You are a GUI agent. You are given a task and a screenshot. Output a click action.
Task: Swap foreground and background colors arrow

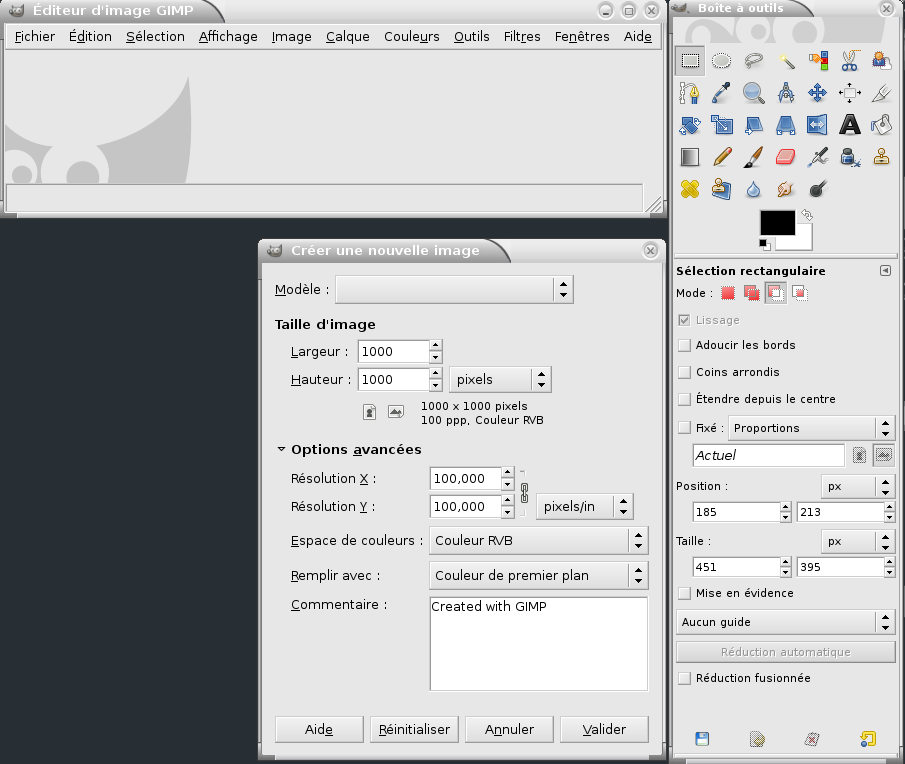pyautogui.click(x=807, y=214)
